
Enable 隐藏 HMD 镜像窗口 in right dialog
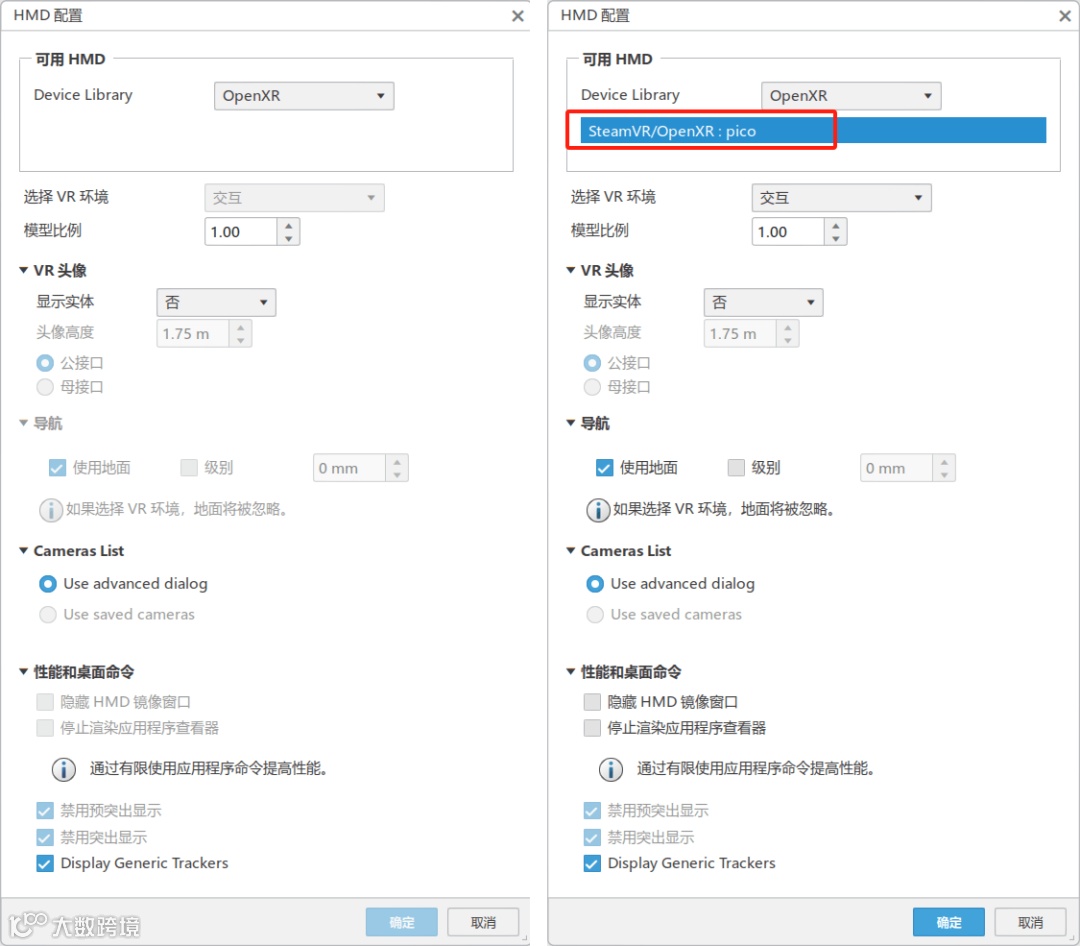click(592, 702)
